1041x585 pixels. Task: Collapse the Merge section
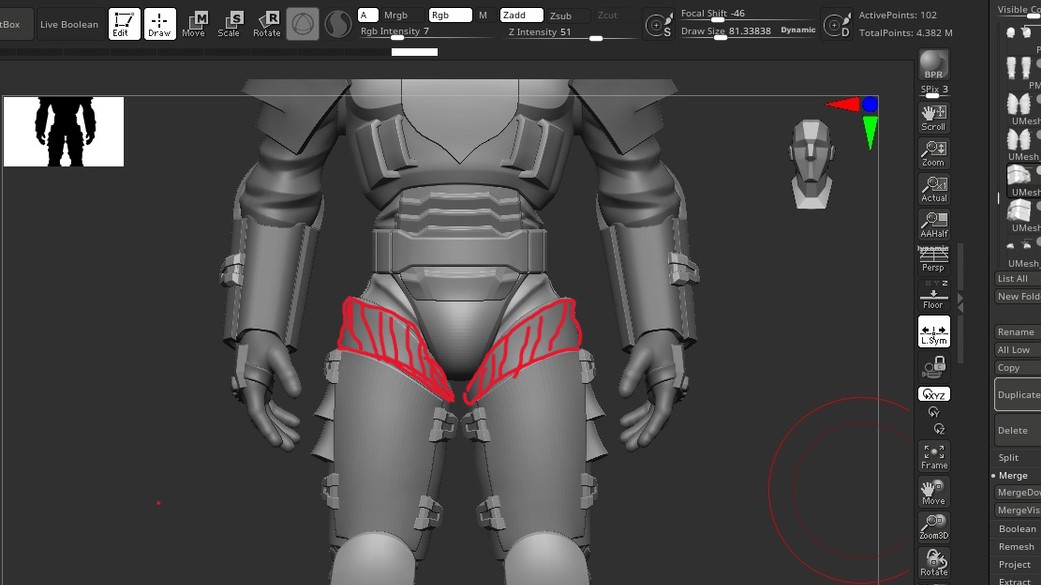1012,475
